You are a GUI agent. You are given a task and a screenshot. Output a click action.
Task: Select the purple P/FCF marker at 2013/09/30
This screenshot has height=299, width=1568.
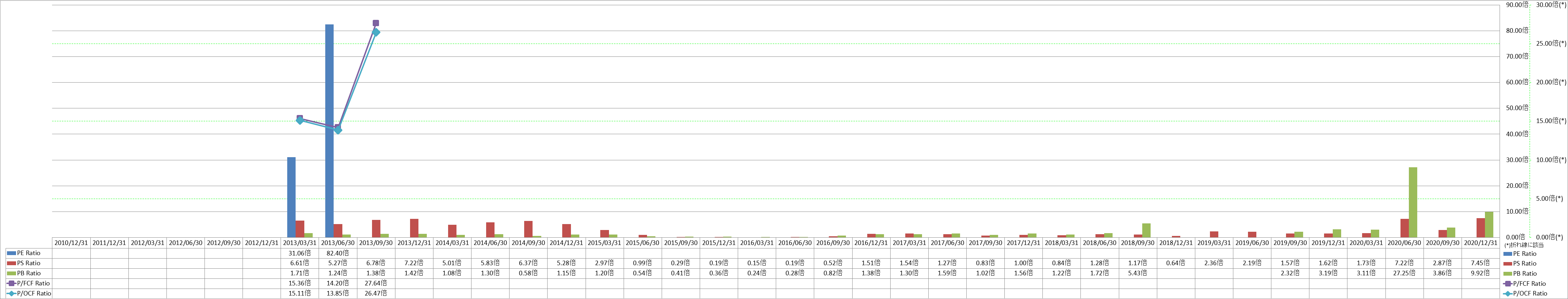click(x=376, y=23)
